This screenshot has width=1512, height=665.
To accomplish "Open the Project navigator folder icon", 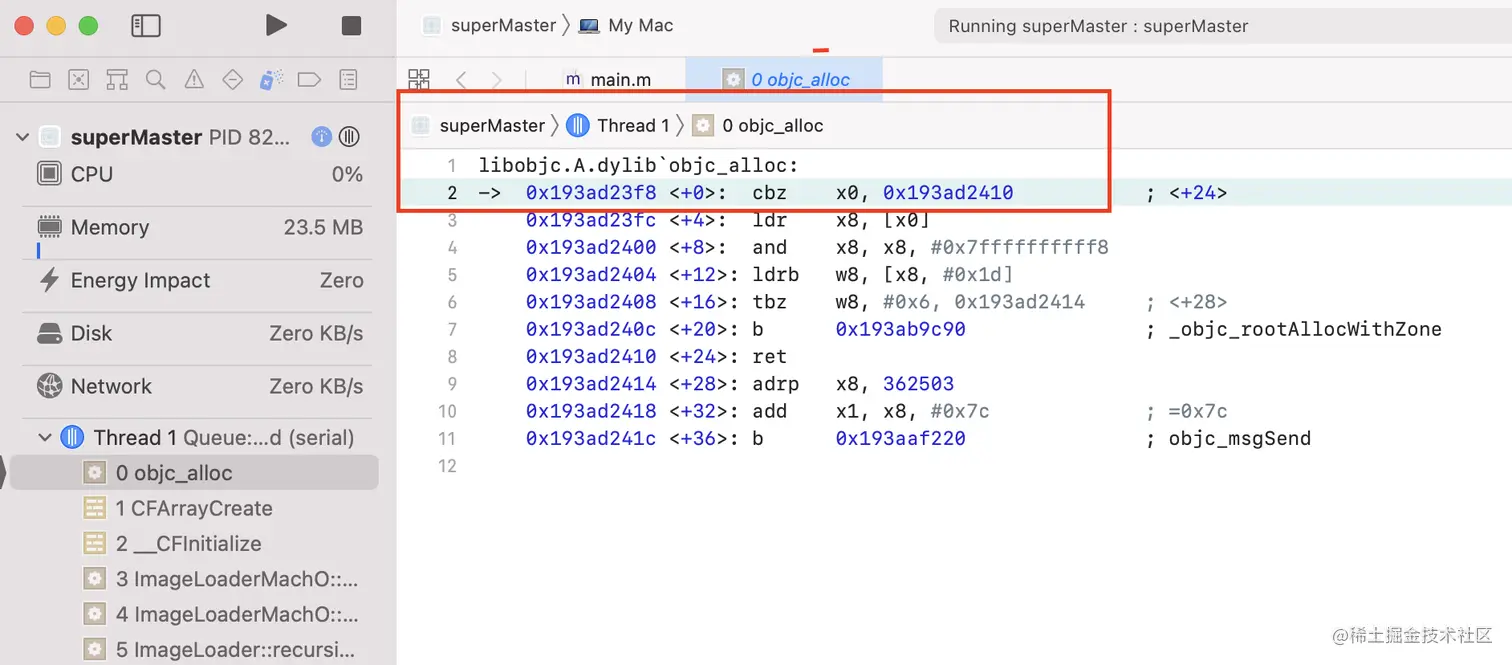I will [x=39, y=79].
